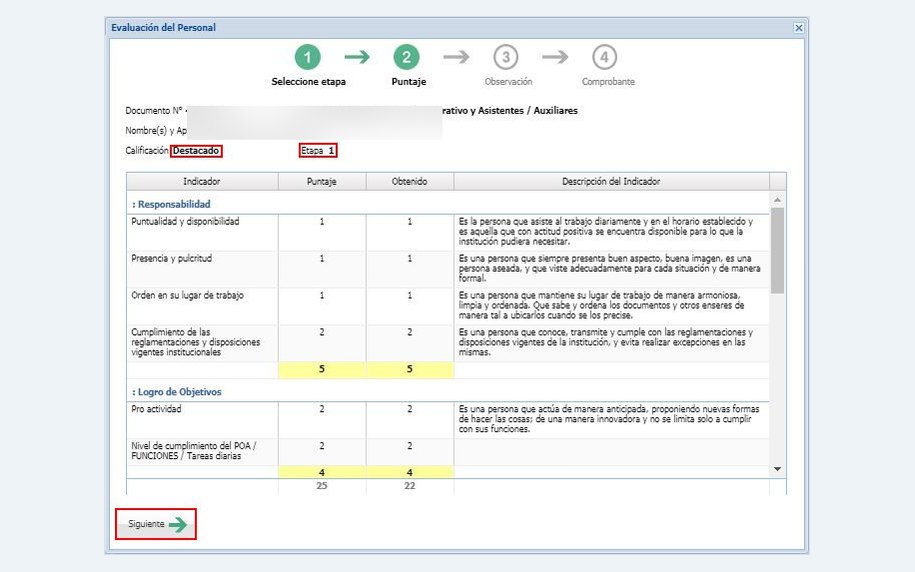Click Obtenido value for Cumplimiento reglamentaciones

(x=410, y=332)
